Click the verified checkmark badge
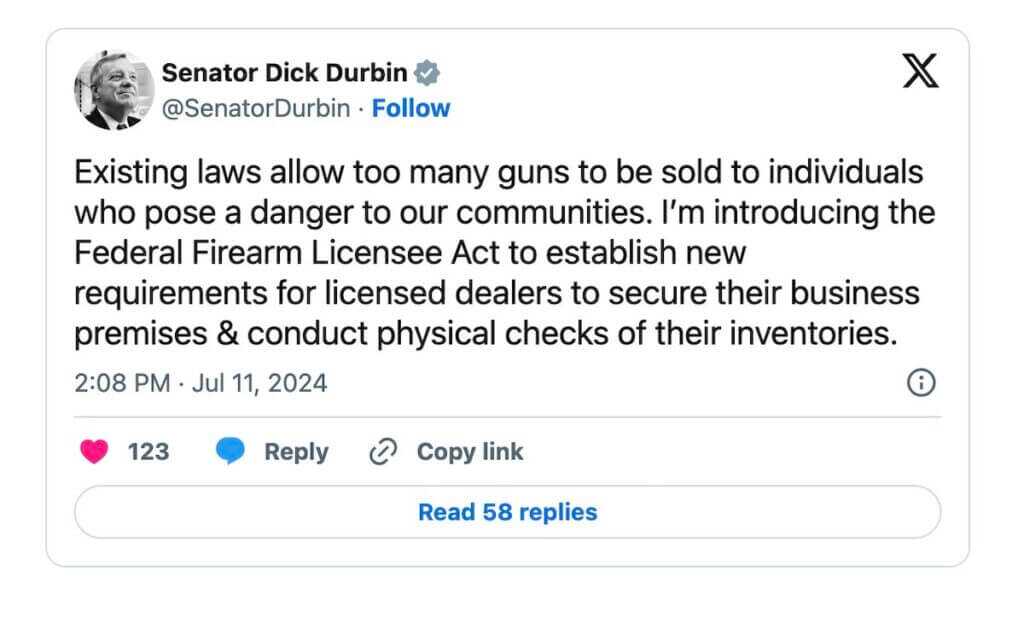Image resolution: width=1024 pixels, height=617 pixels. coord(428,71)
